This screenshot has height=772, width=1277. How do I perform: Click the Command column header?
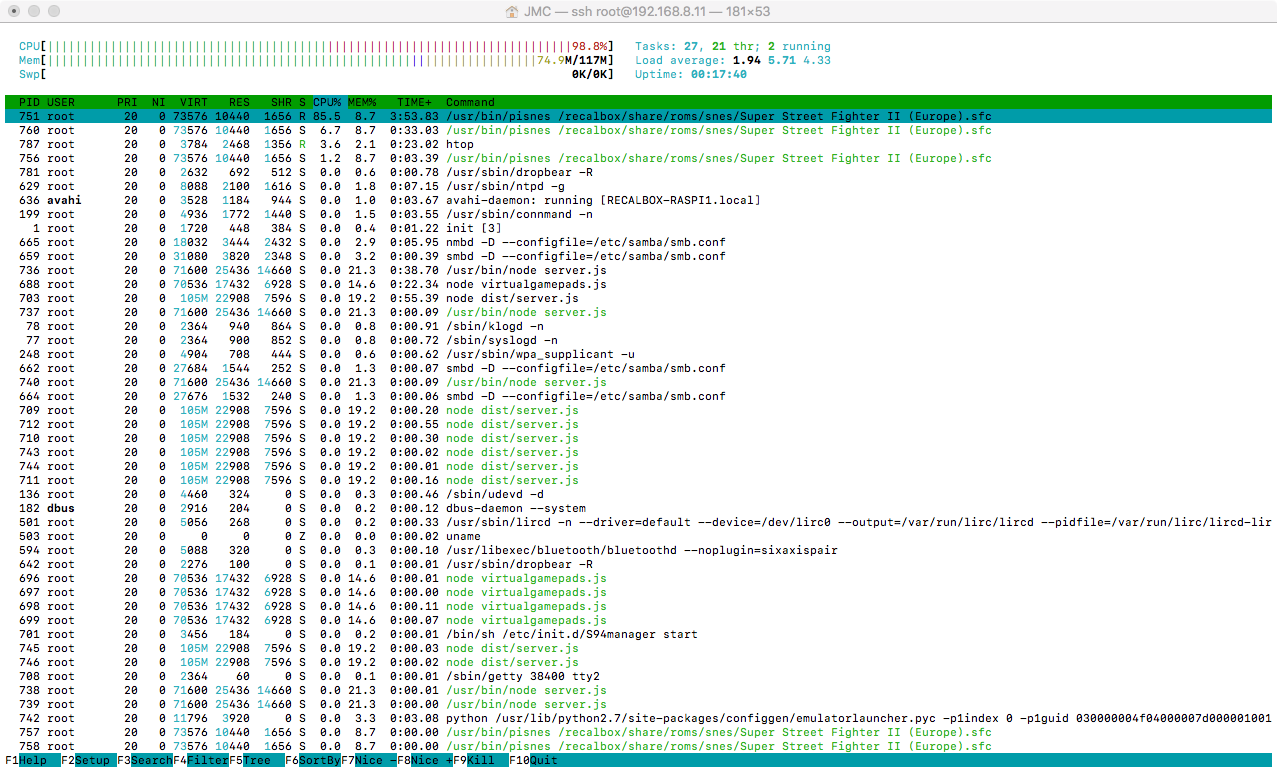click(470, 102)
